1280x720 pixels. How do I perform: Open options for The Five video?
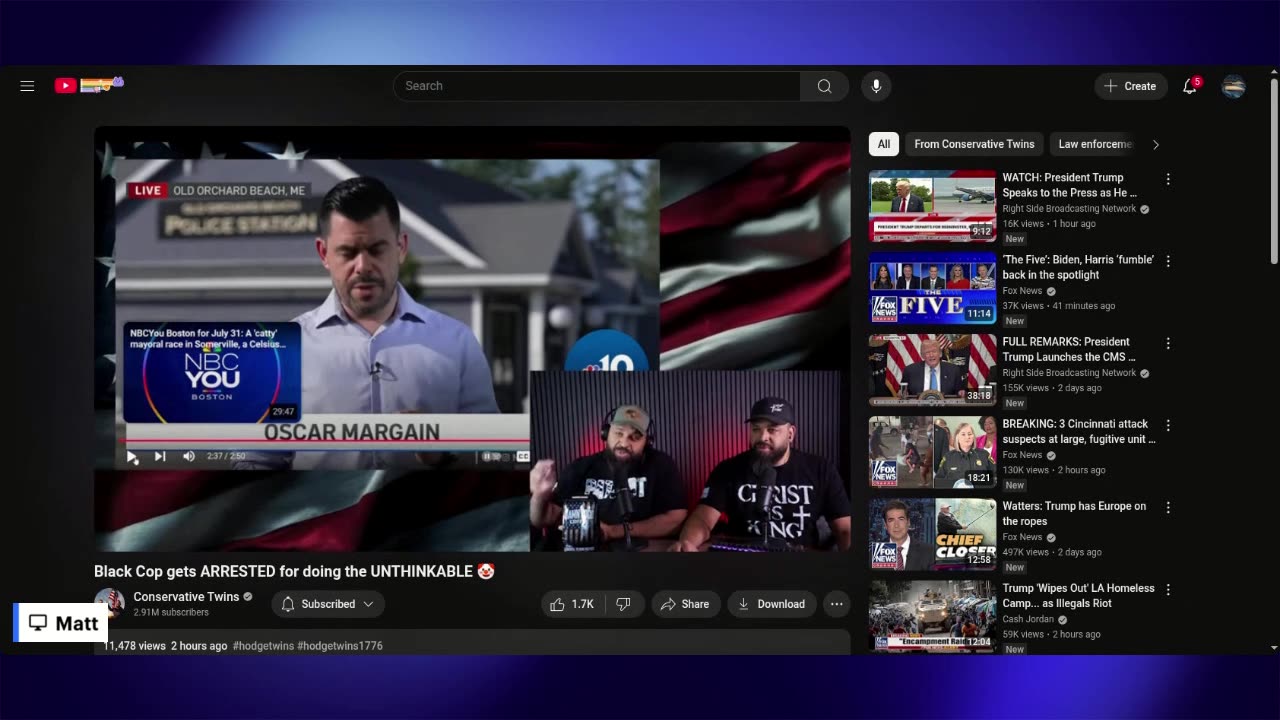point(1168,261)
